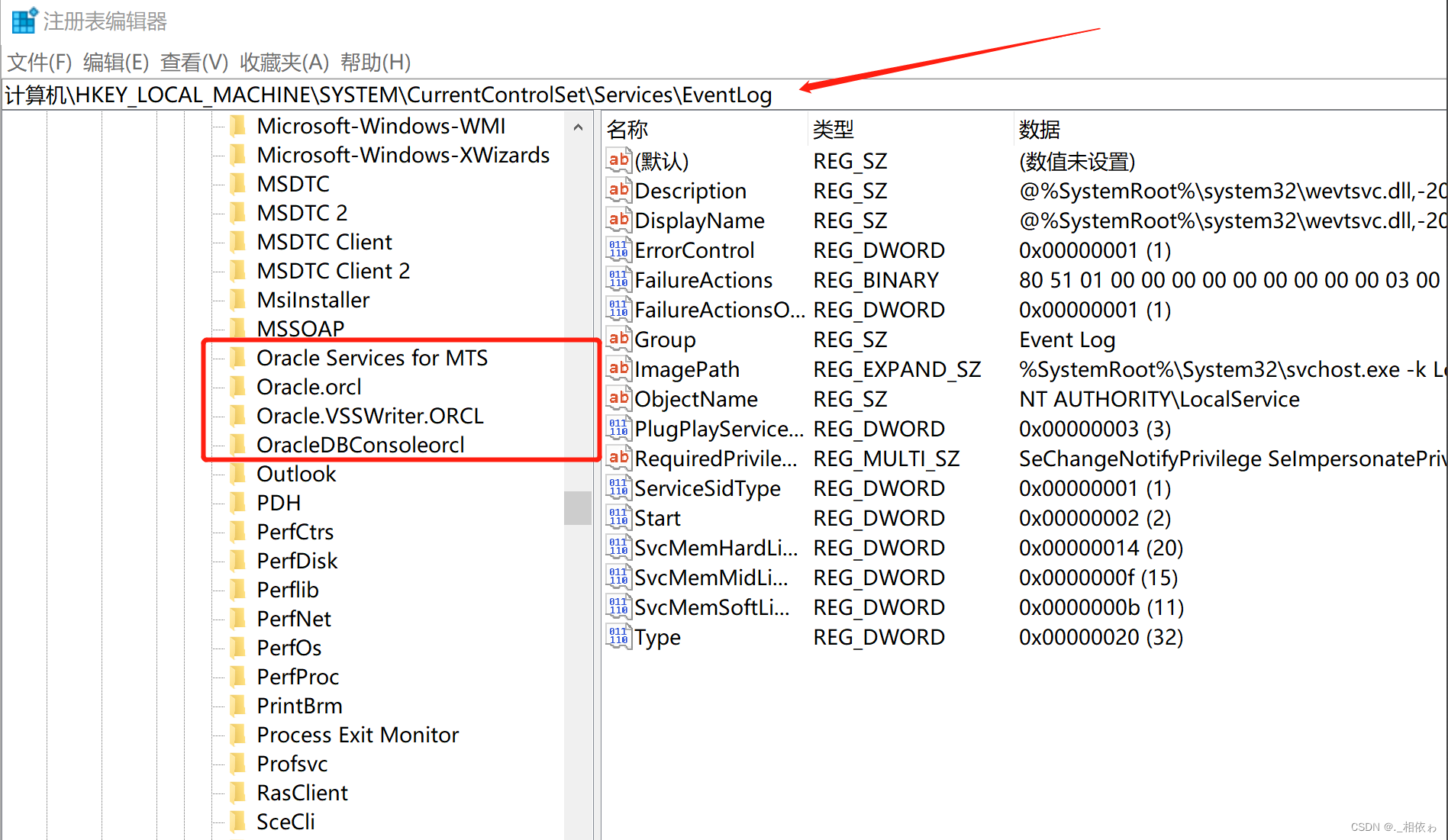Select the Oracle.VSSWriter.ORCL key

coord(369,415)
